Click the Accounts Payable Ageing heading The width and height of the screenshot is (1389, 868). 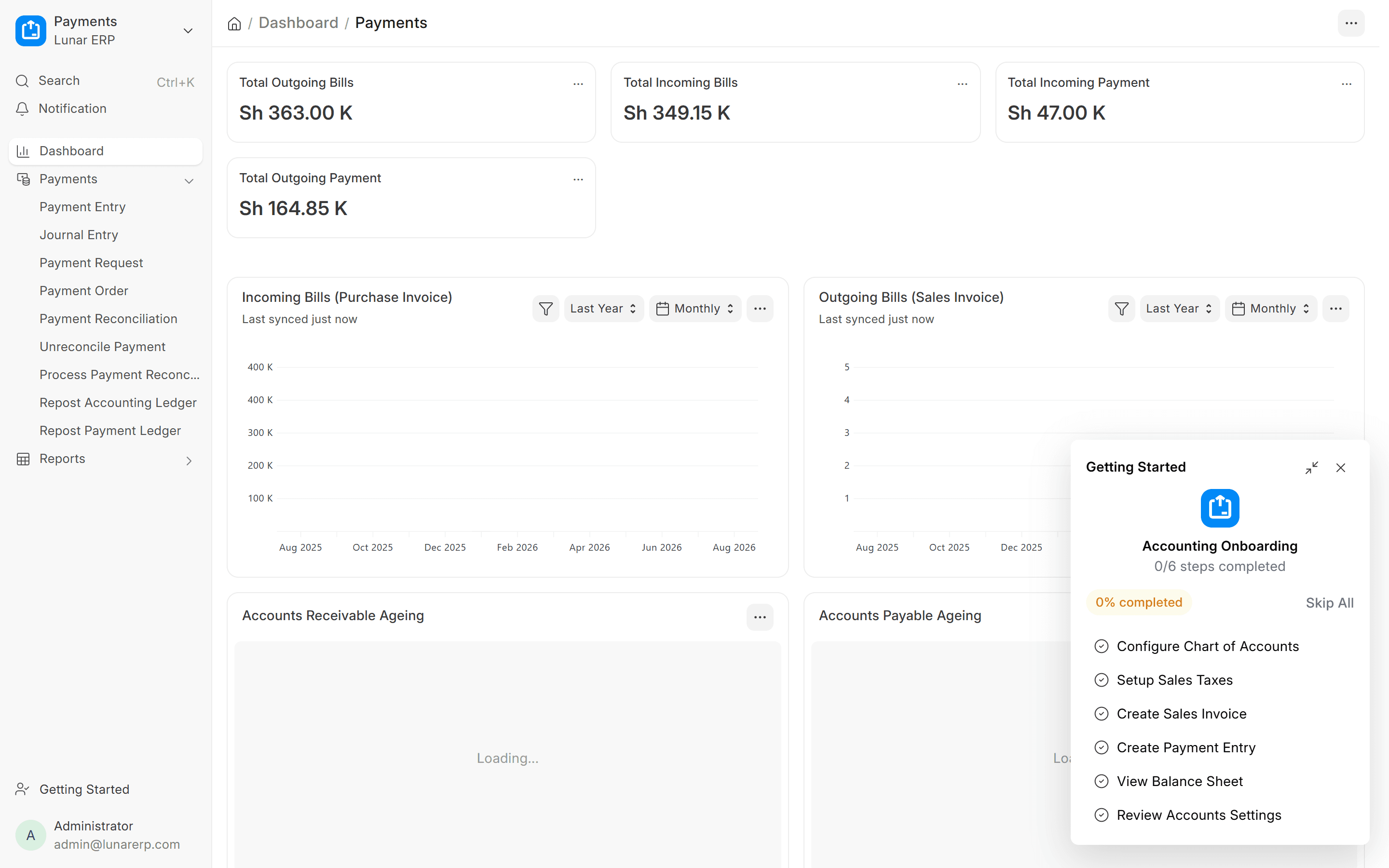(x=900, y=616)
